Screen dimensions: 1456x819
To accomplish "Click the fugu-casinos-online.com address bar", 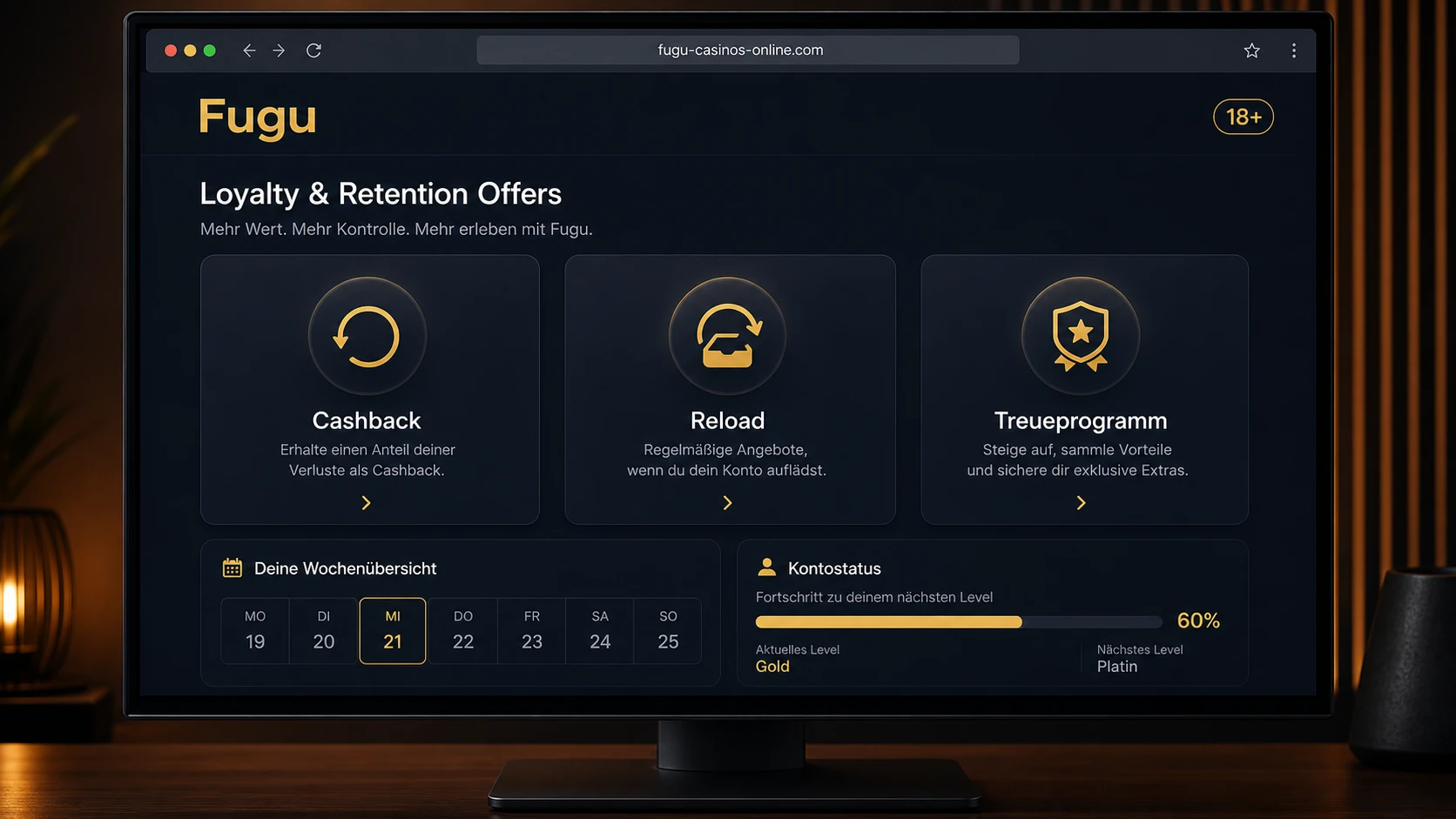I will (x=748, y=50).
